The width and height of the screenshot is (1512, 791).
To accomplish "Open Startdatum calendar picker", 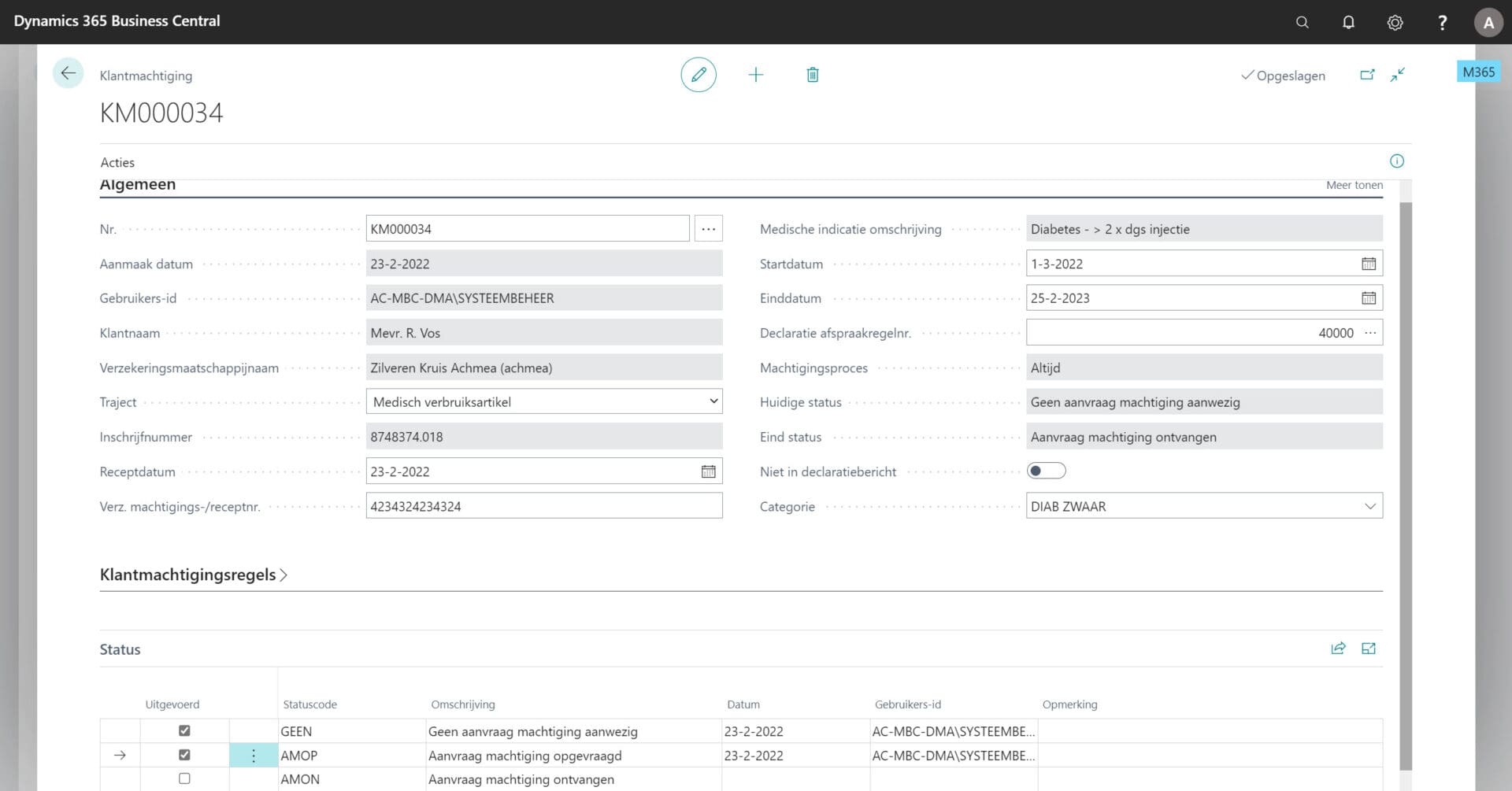I will coord(1369,264).
